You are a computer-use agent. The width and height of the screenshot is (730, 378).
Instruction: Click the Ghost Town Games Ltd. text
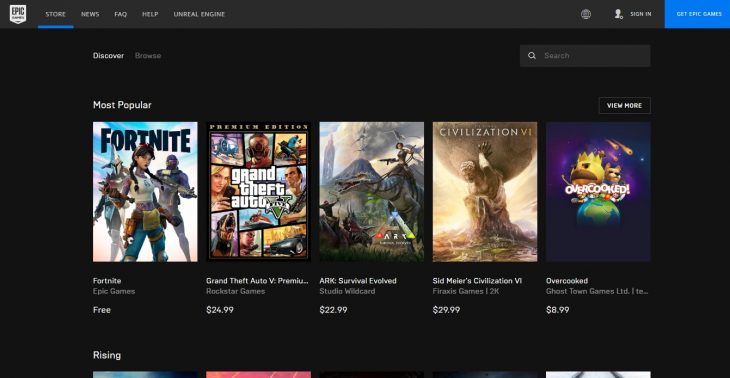[x=597, y=291]
